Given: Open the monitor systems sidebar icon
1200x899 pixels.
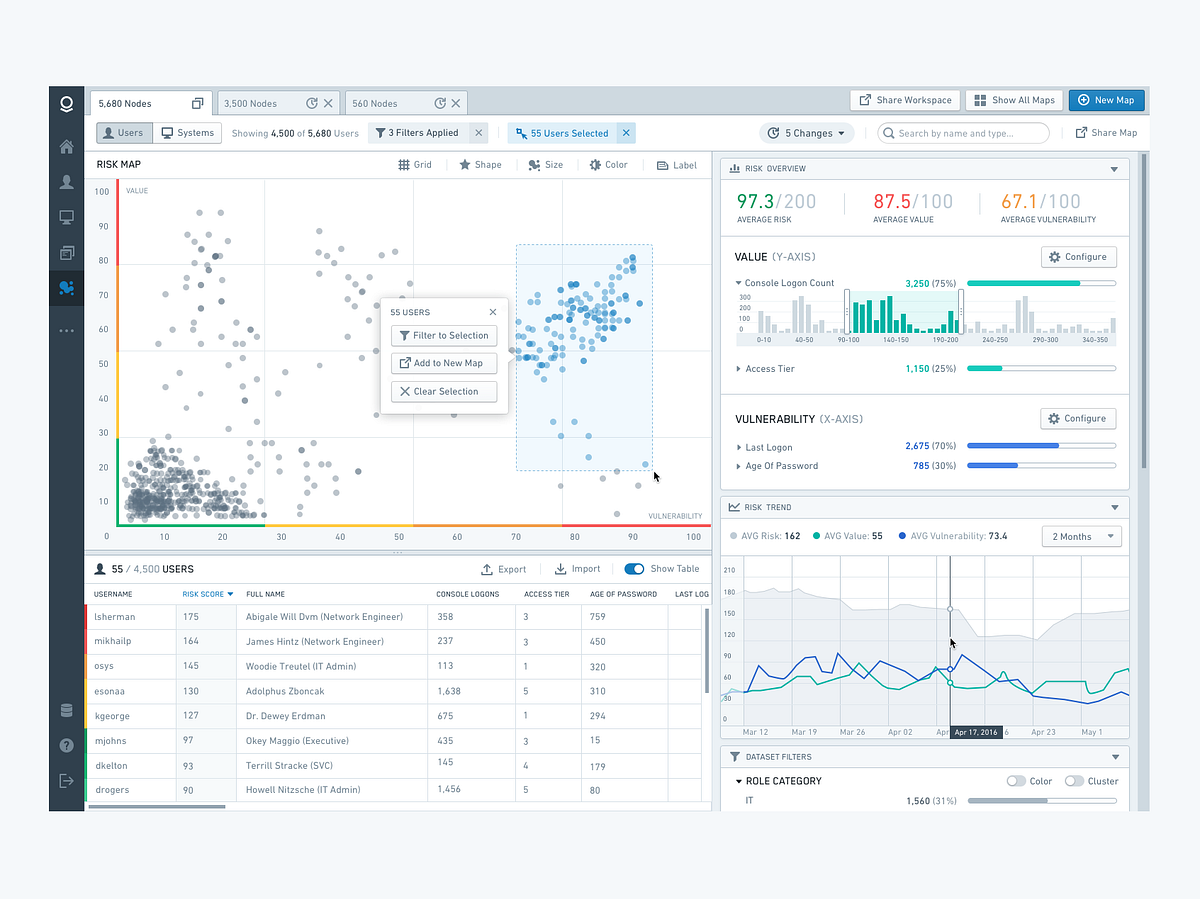Looking at the screenshot, I should 67,217.
